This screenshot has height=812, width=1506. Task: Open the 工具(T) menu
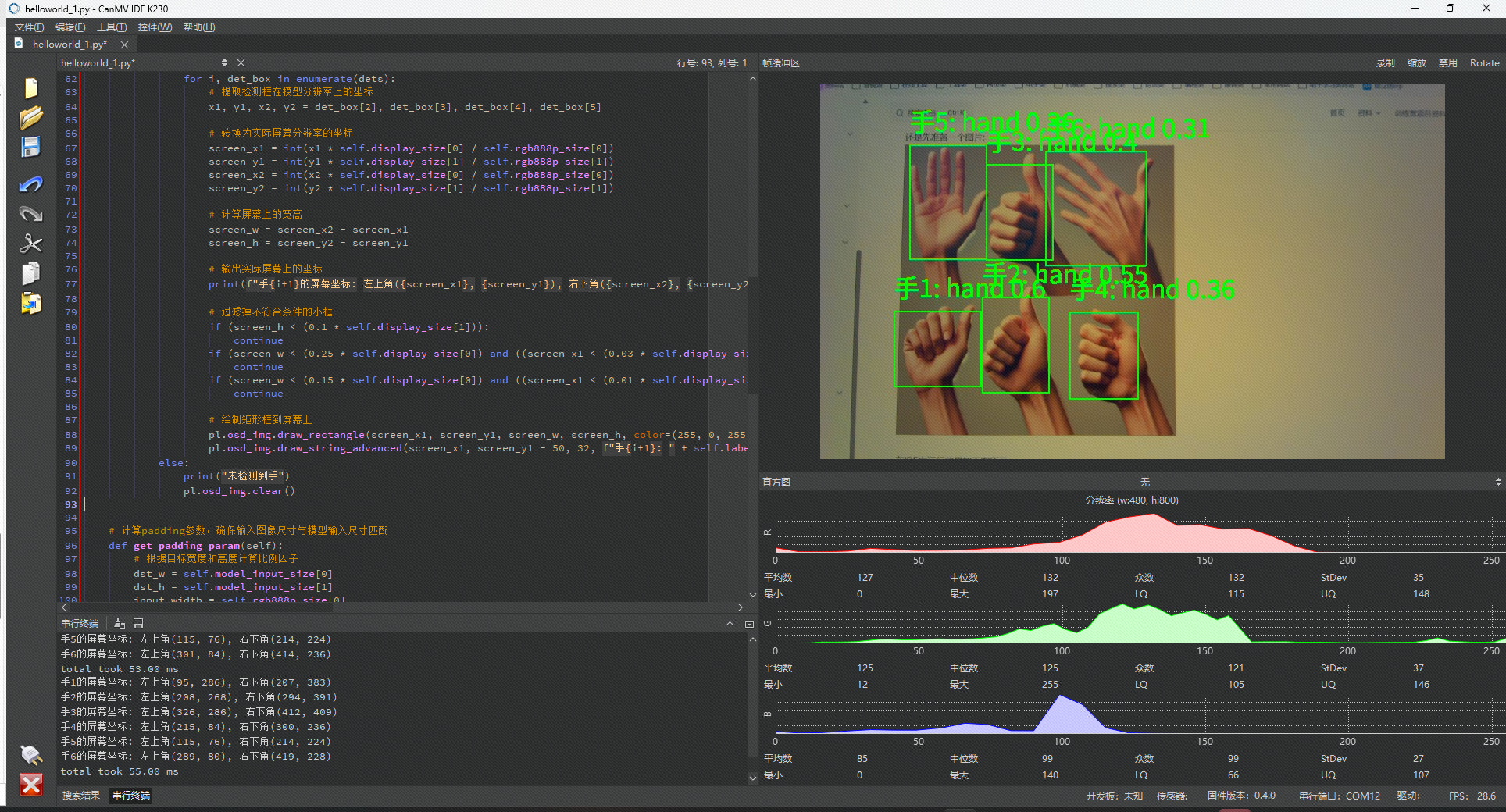tap(112, 27)
